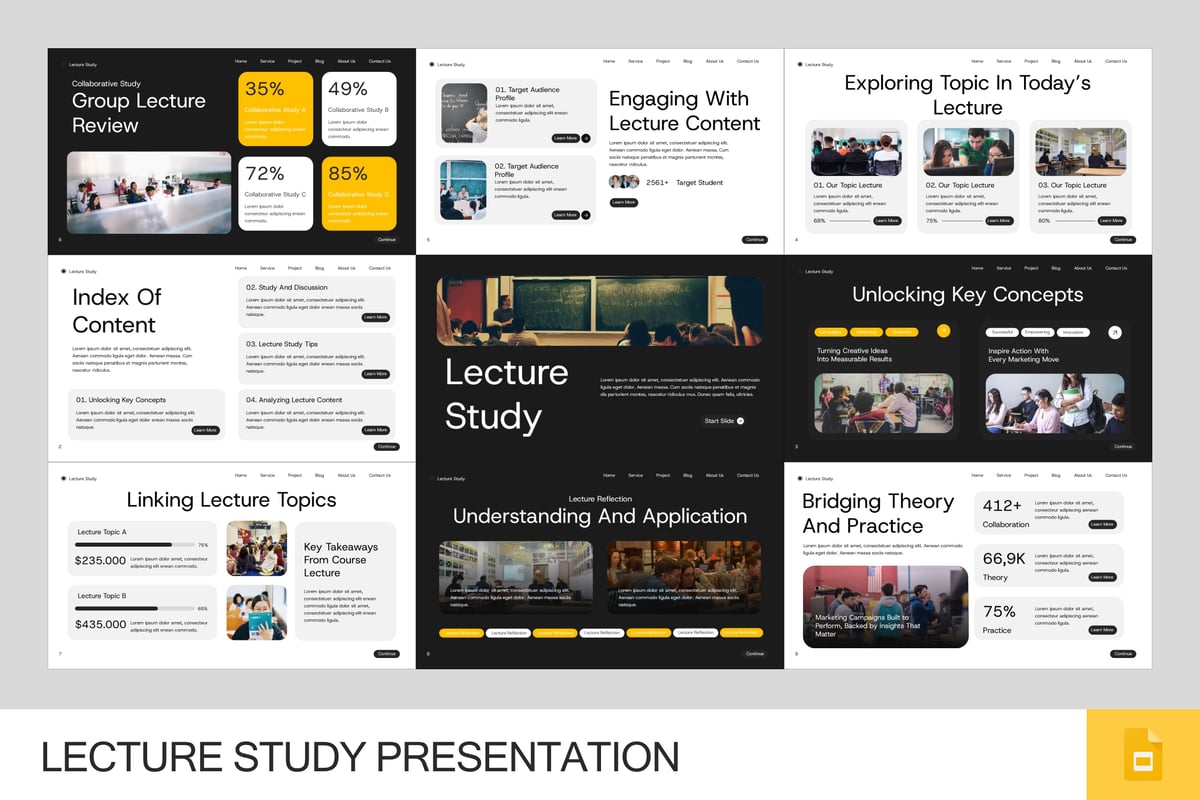Click the student avatars group next to 2561+

pyautogui.click(x=624, y=182)
